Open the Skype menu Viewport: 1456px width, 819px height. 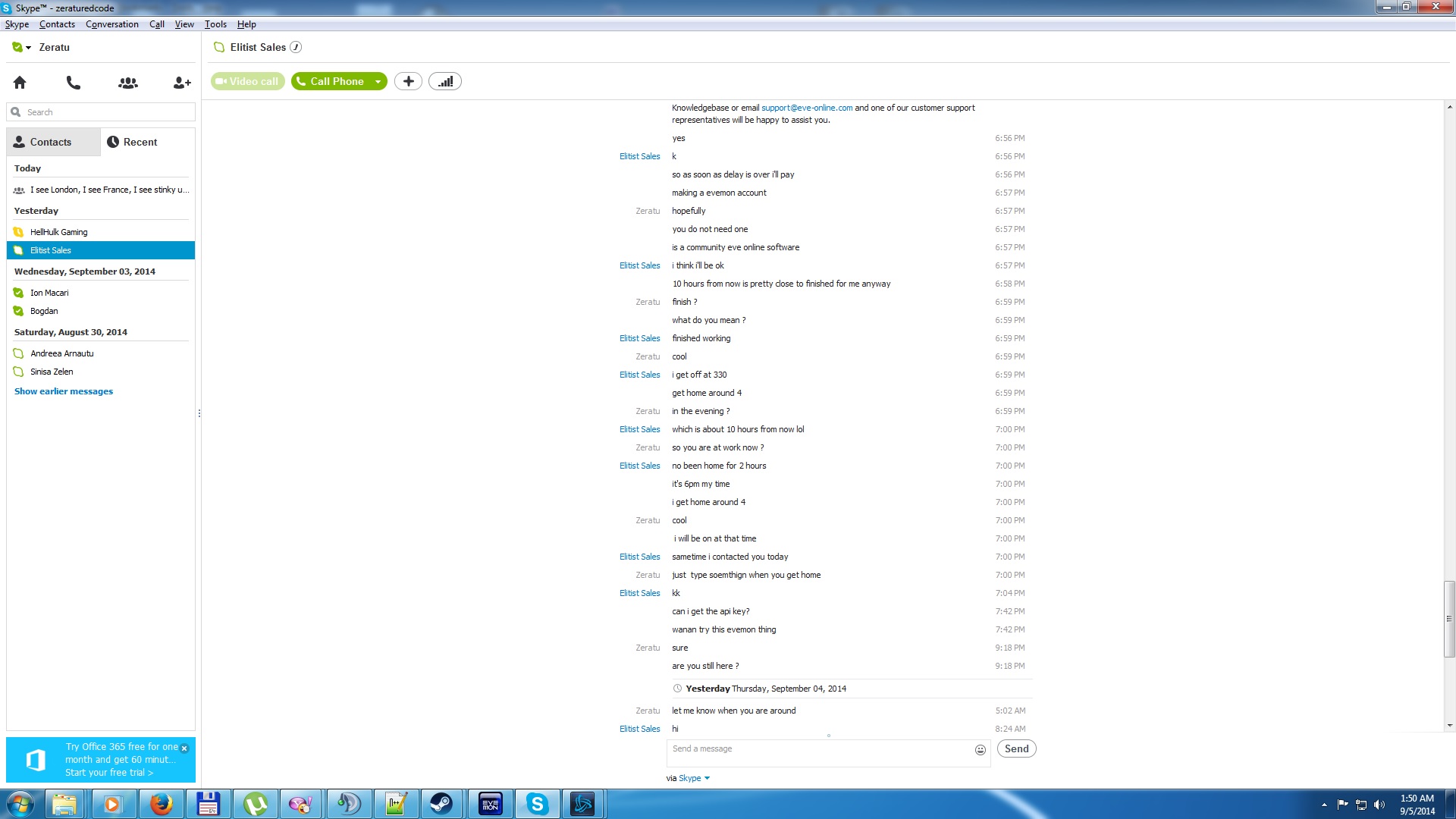click(x=17, y=24)
